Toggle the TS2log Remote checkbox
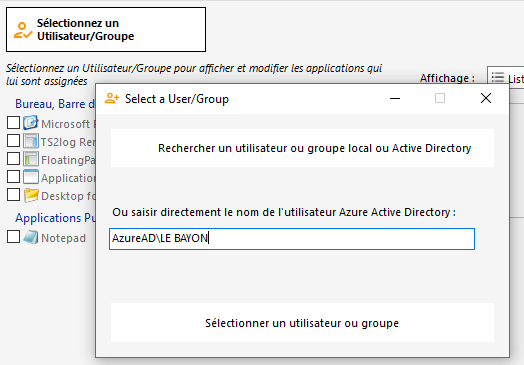524x365 pixels. coord(13,140)
